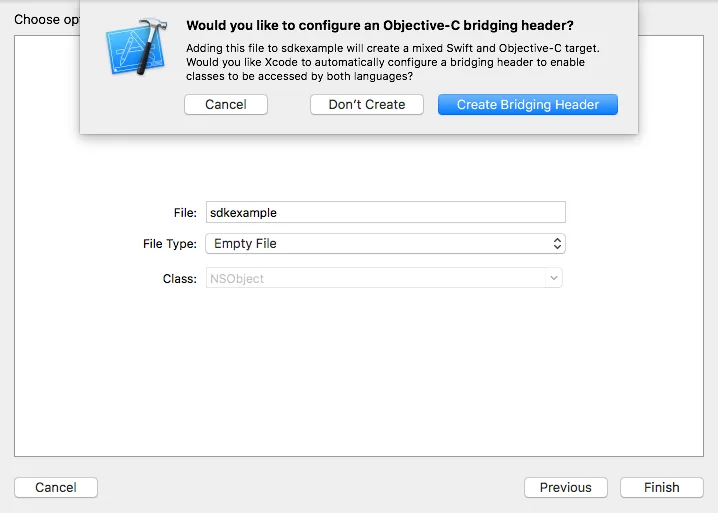Click into the File name field
Image resolution: width=718 pixels, height=513 pixels.
pos(386,213)
